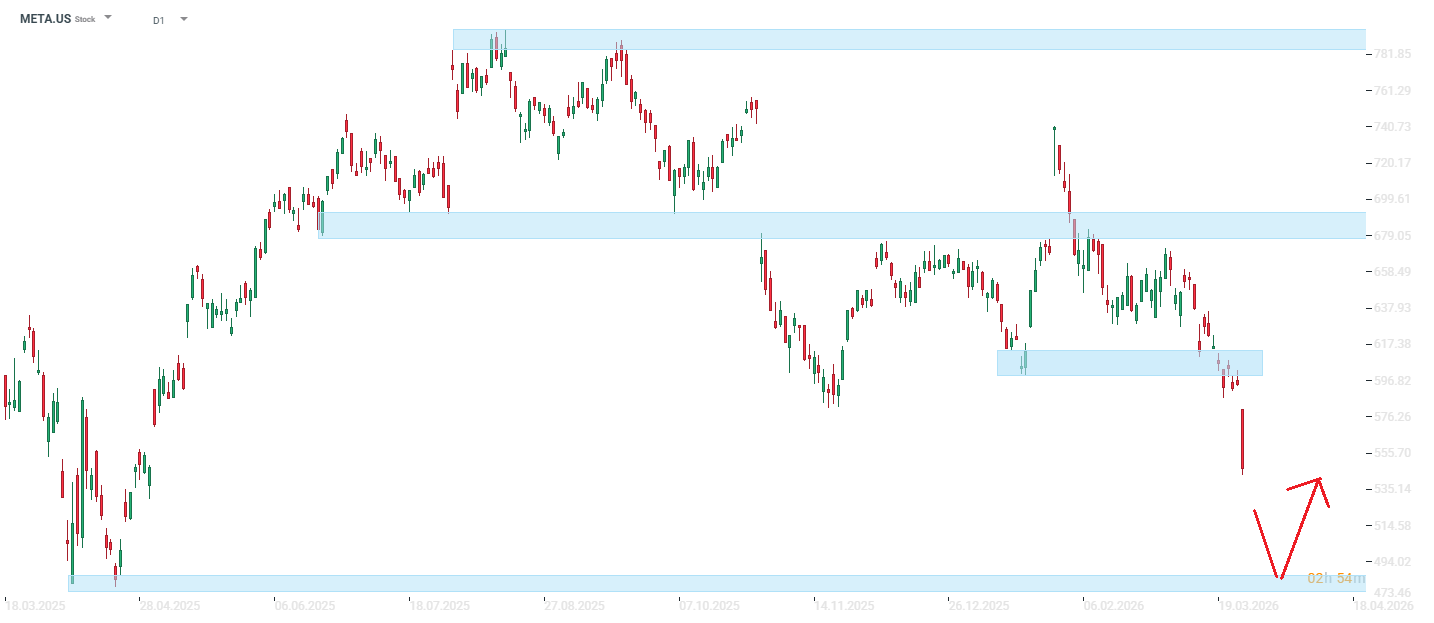Click the 473.46 price axis label

(x=1391, y=593)
